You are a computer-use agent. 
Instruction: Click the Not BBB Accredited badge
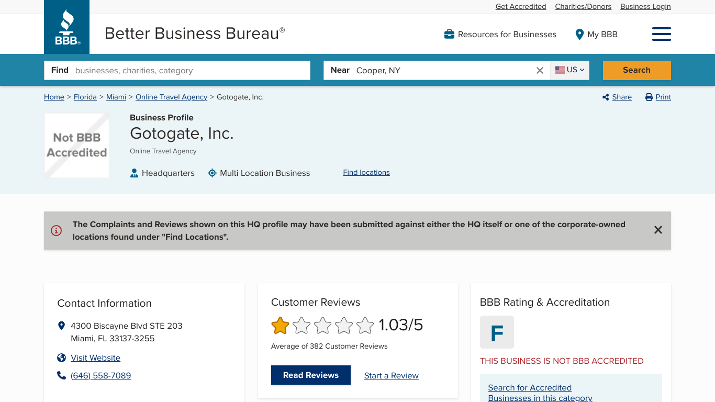(77, 145)
